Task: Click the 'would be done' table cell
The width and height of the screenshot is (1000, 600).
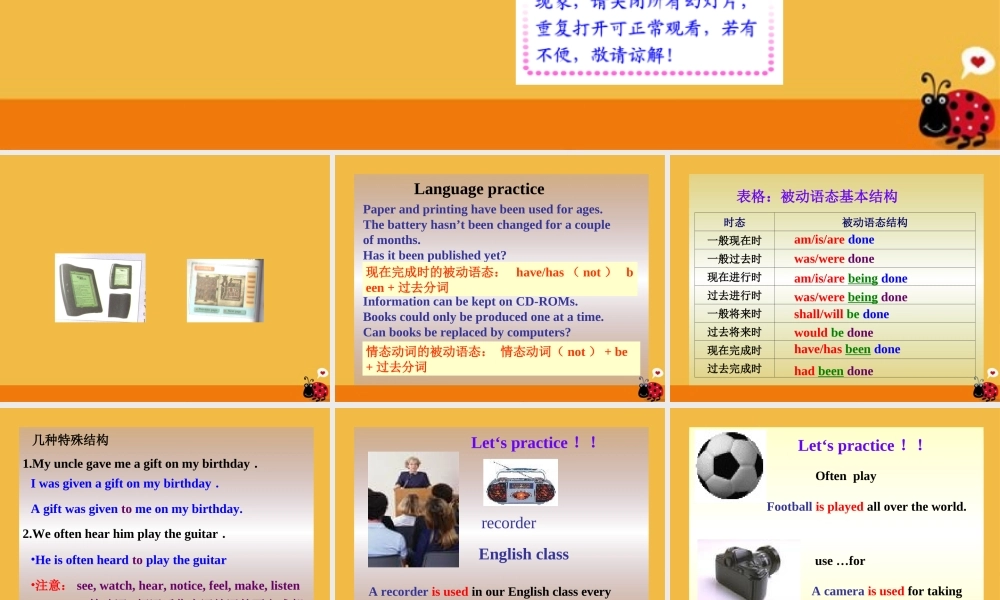Action: coord(874,332)
